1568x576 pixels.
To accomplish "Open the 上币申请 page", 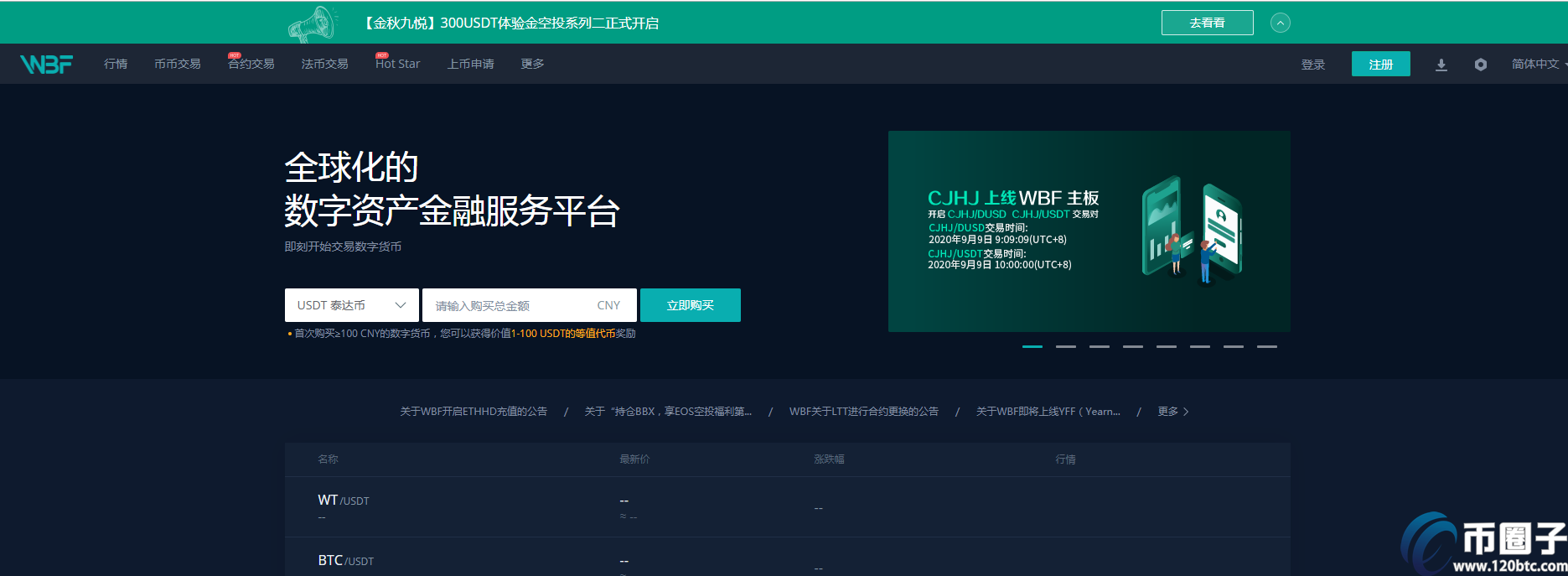I will [470, 64].
